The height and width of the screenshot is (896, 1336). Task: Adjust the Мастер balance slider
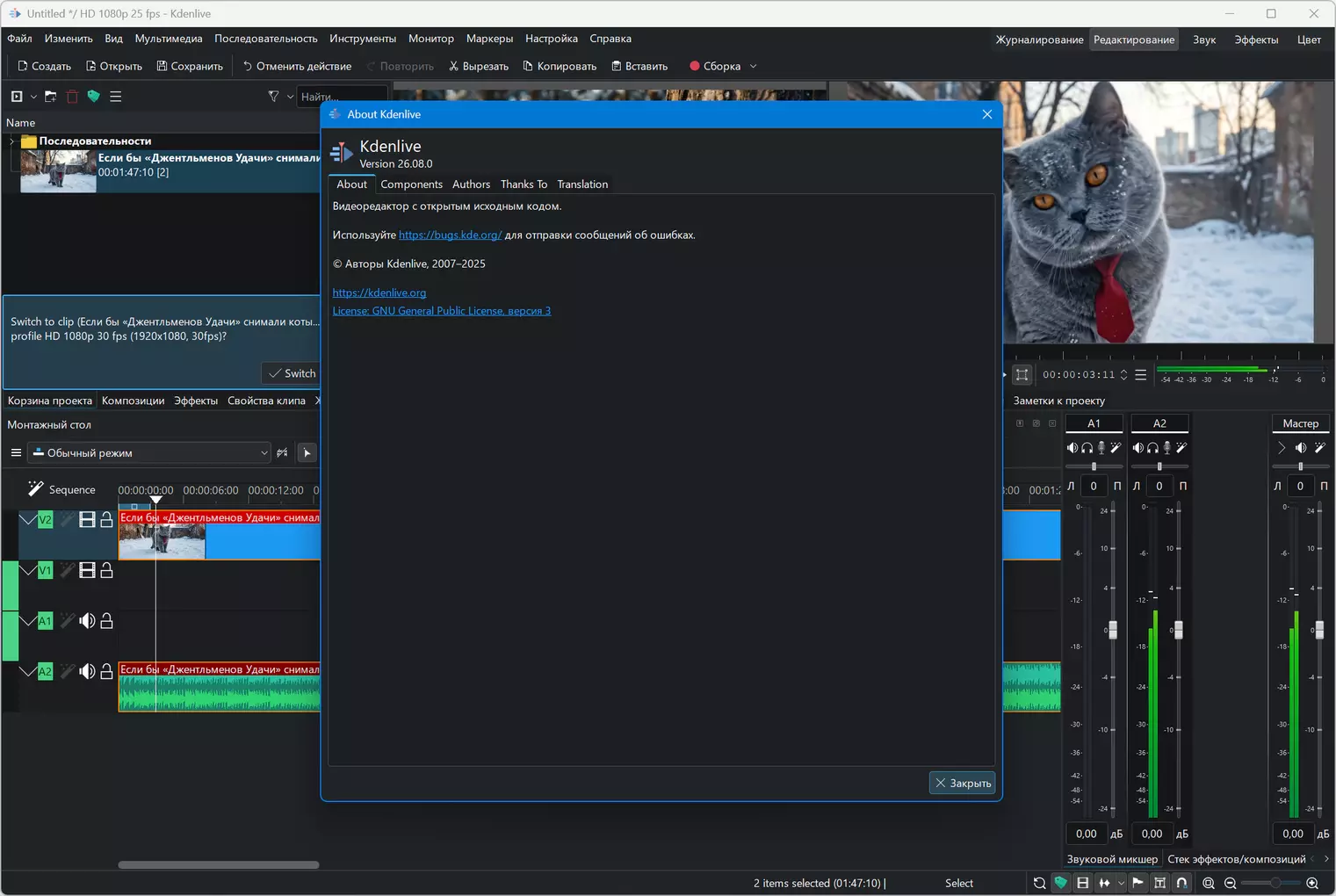1301,466
